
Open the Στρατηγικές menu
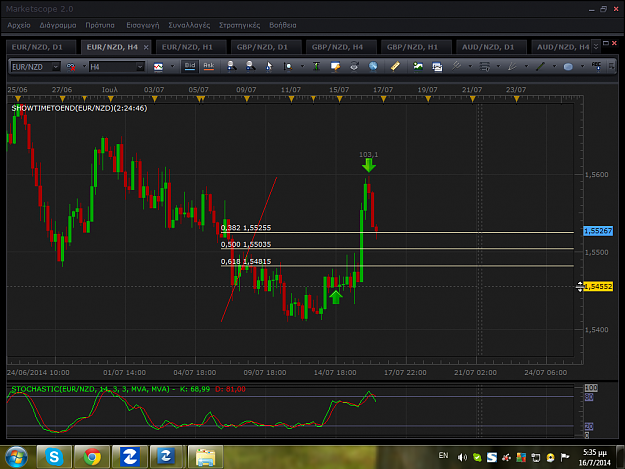click(x=240, y=25)
